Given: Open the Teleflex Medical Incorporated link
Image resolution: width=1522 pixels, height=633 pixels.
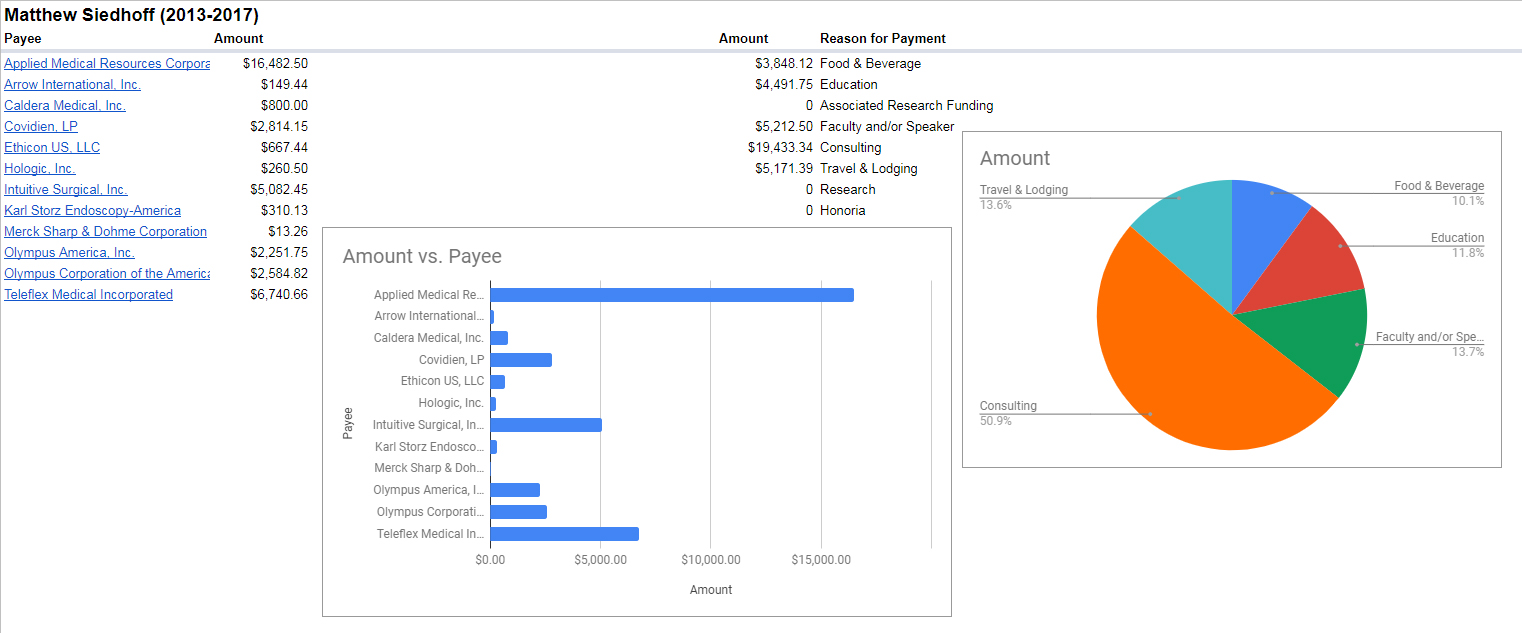Looking at the screenshot, I should pyautogui.click(x=88, y=295).
